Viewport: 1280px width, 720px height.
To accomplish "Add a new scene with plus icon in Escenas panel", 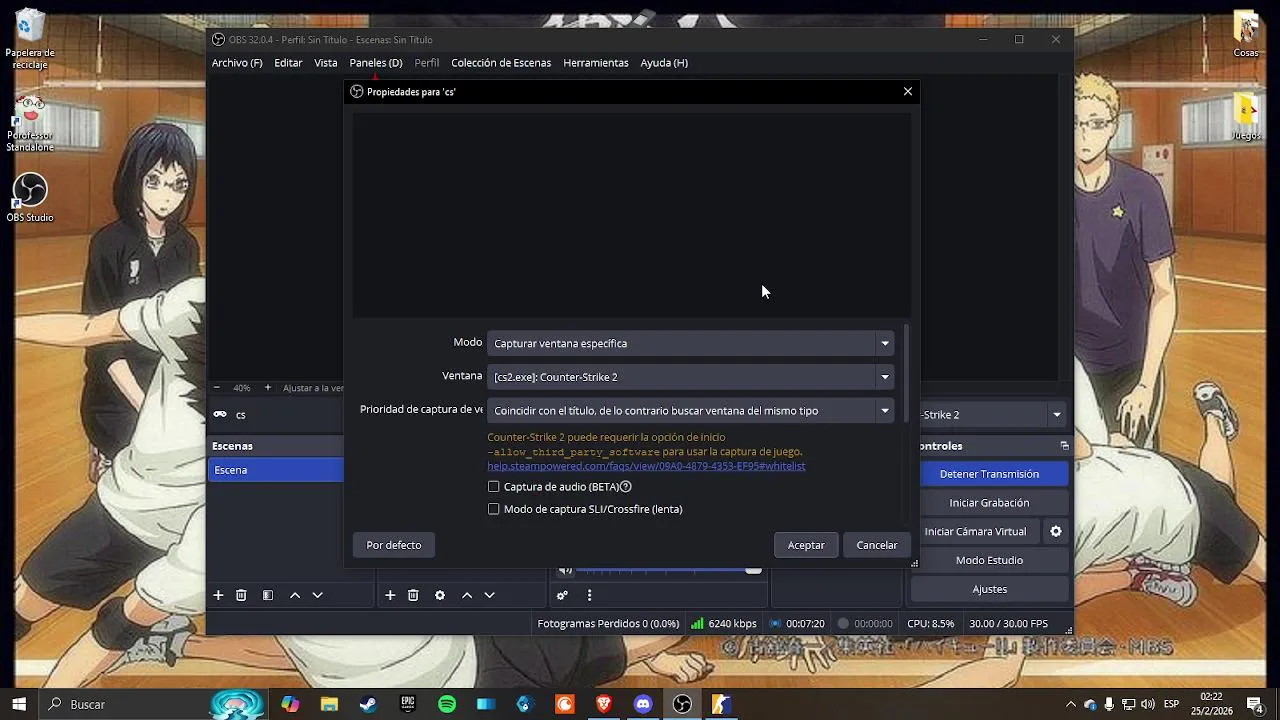I will coord(218,595).
